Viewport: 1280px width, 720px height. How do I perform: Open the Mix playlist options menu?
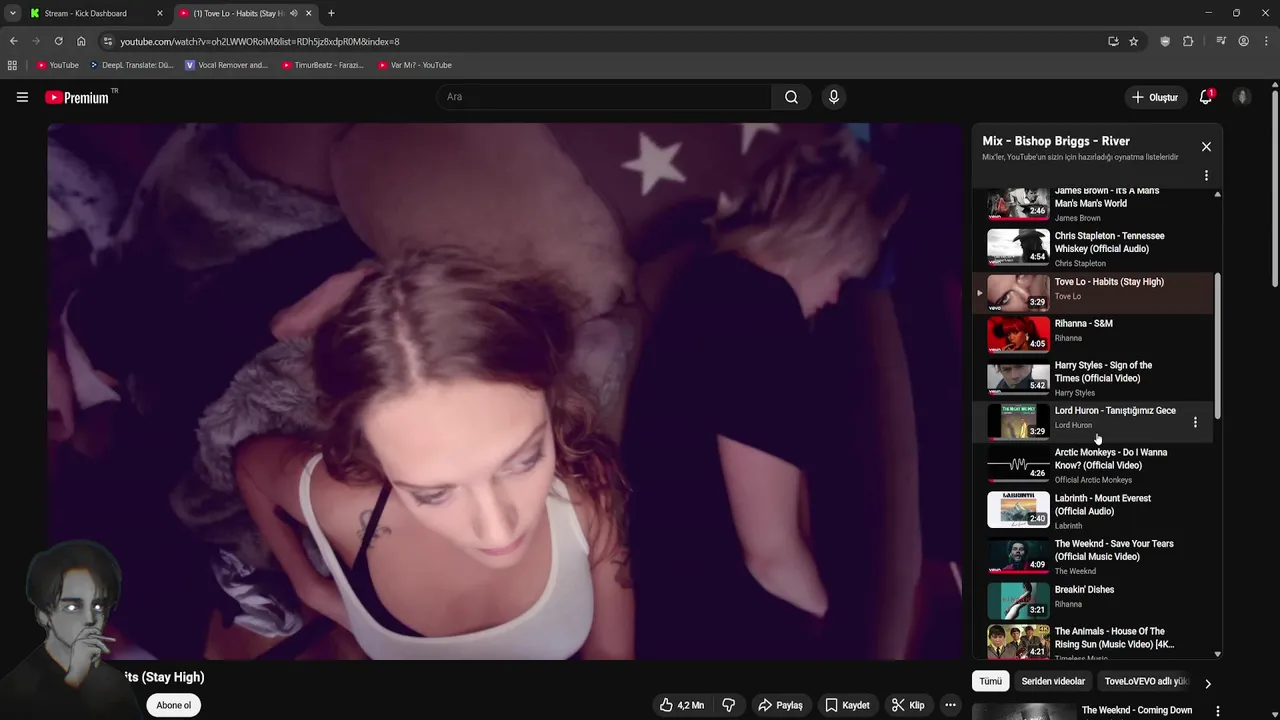pos(1206,175)
